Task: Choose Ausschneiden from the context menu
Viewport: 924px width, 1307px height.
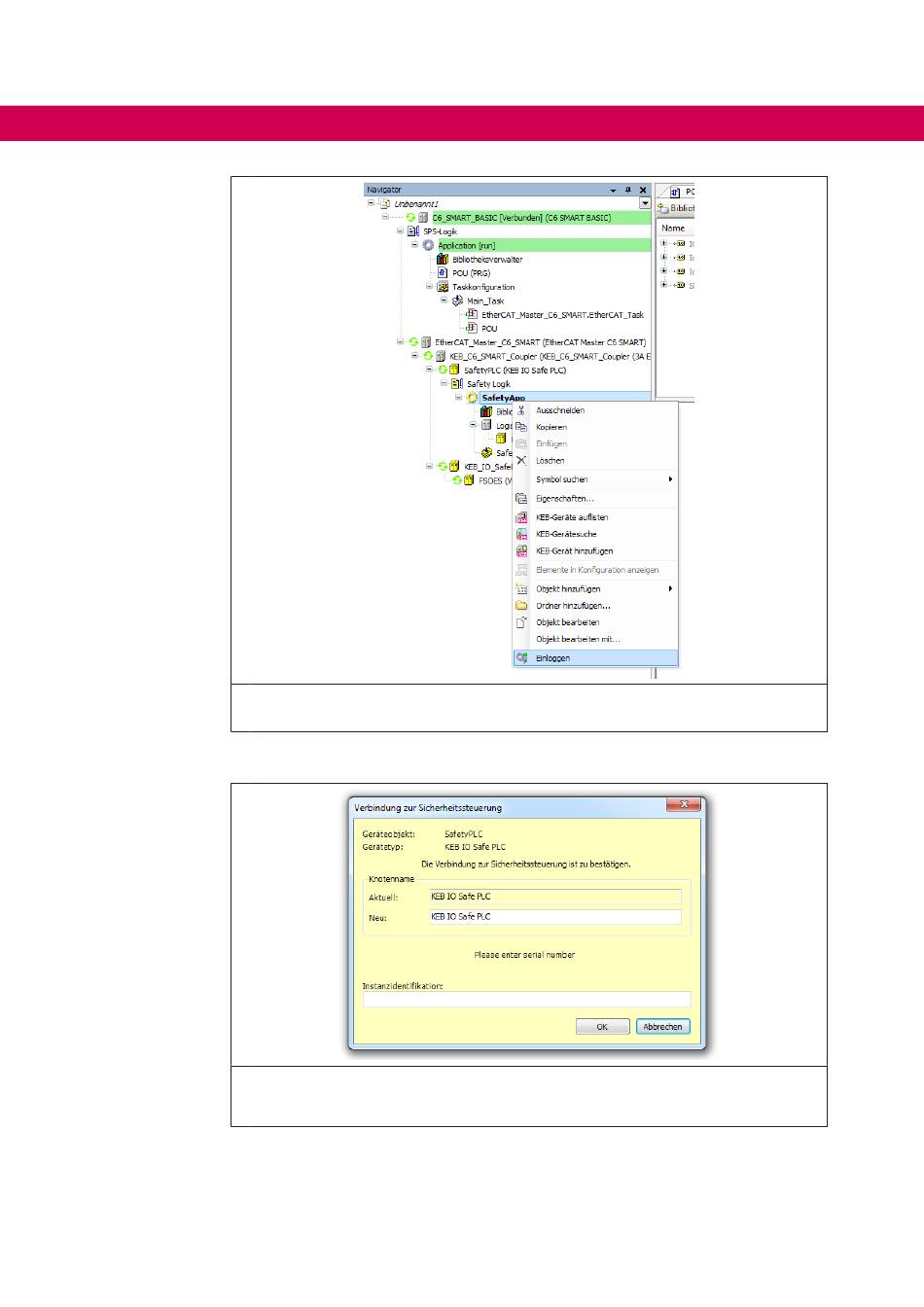Action: [595, 410]
